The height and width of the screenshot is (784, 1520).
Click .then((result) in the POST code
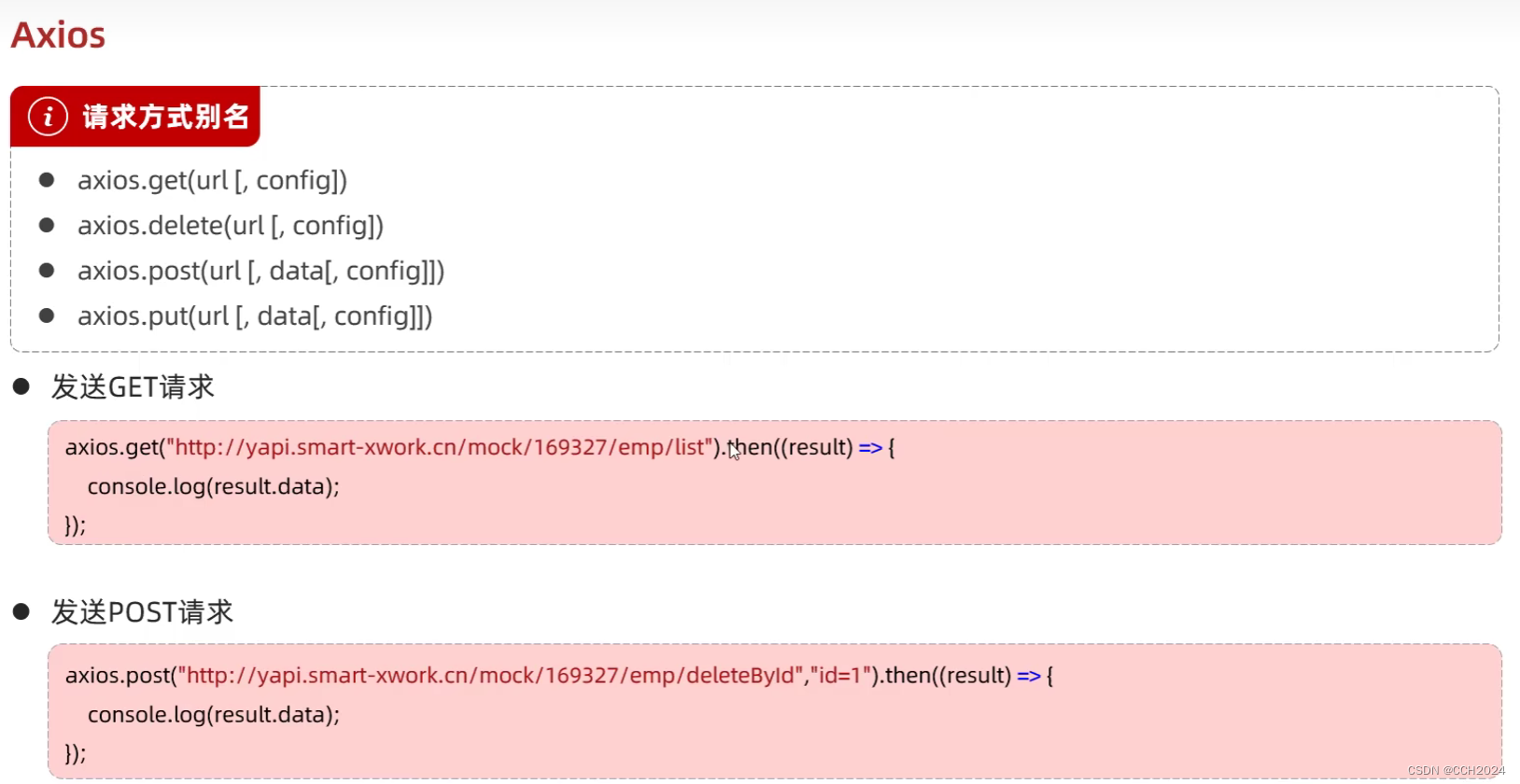pyautogui.click(x=946, y=675)
